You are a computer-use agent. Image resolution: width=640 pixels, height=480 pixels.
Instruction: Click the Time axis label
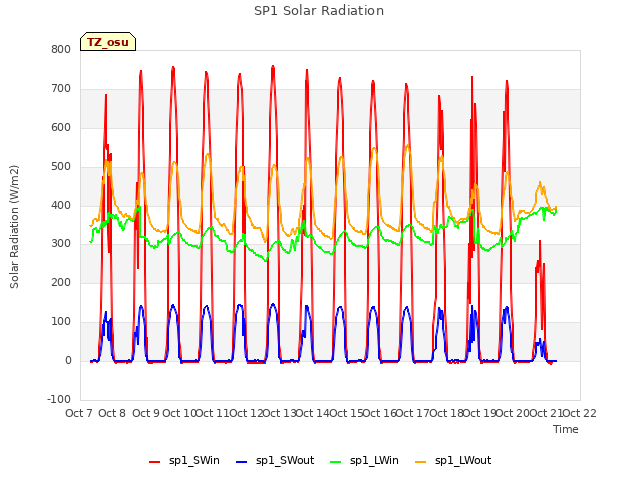[566, 429]
